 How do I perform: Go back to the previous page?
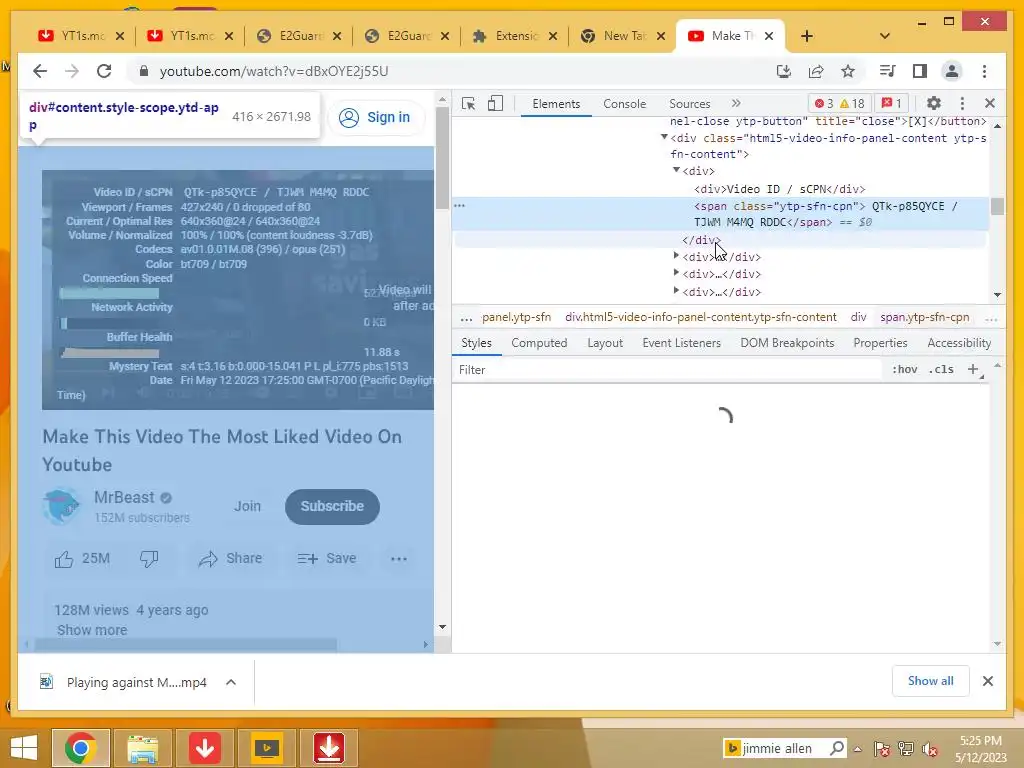[40, 71]
